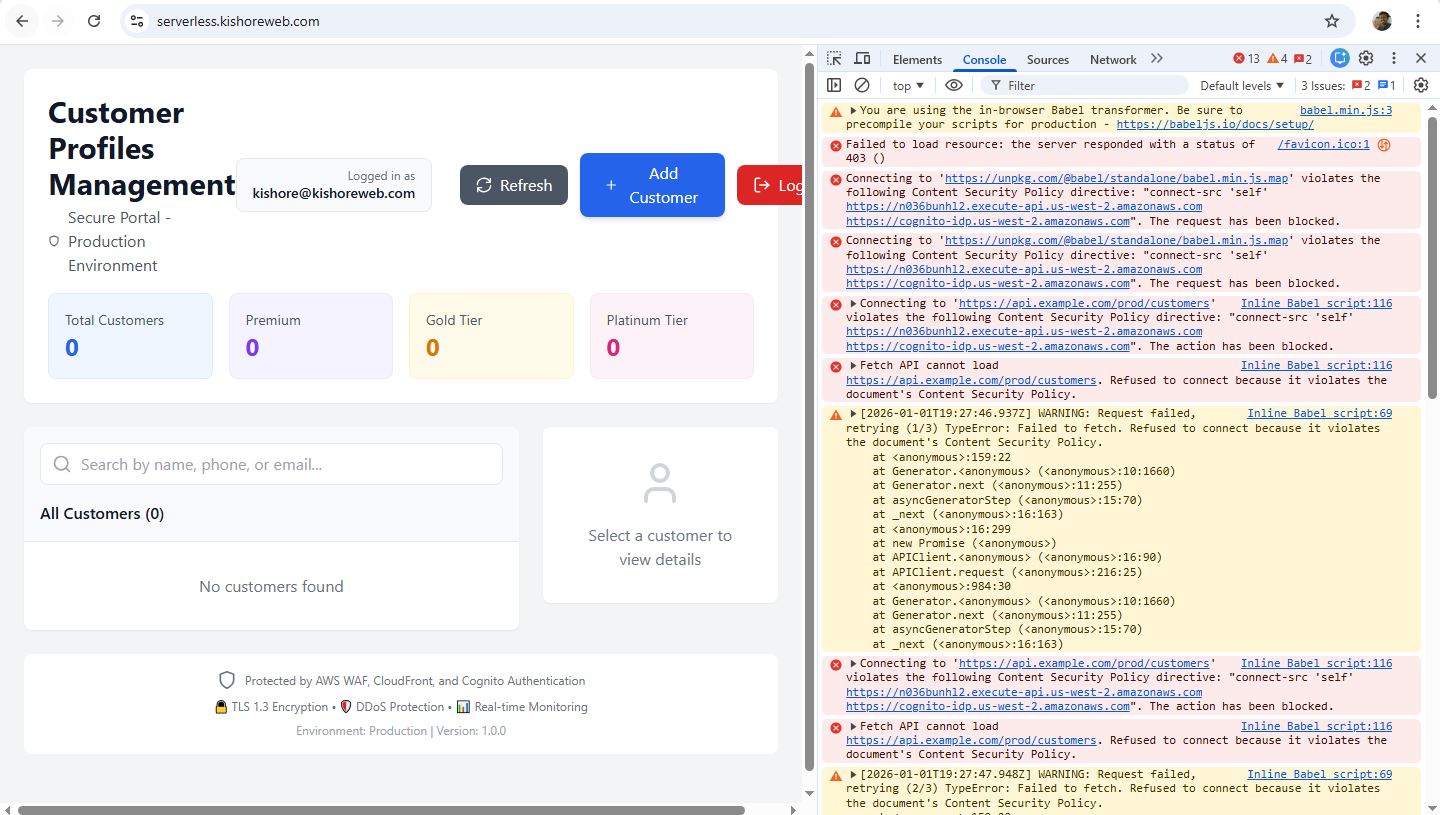
Task: Click the clear console icon
Action: (x=862, y=86)
